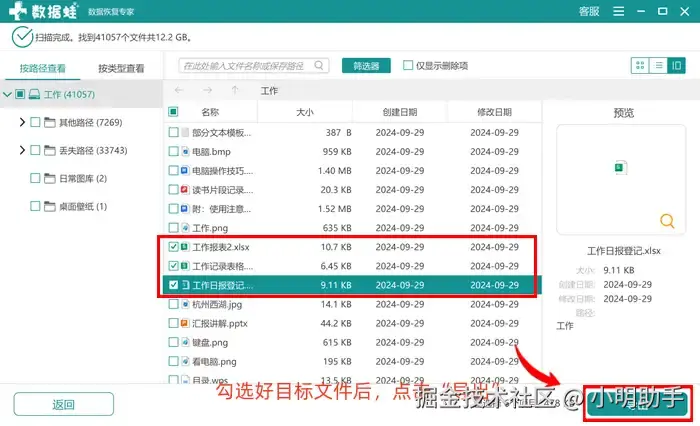The image size is (700, 426).
Task: Click the 电脑.bmp image file icon
Action: [x=185, y=151]
